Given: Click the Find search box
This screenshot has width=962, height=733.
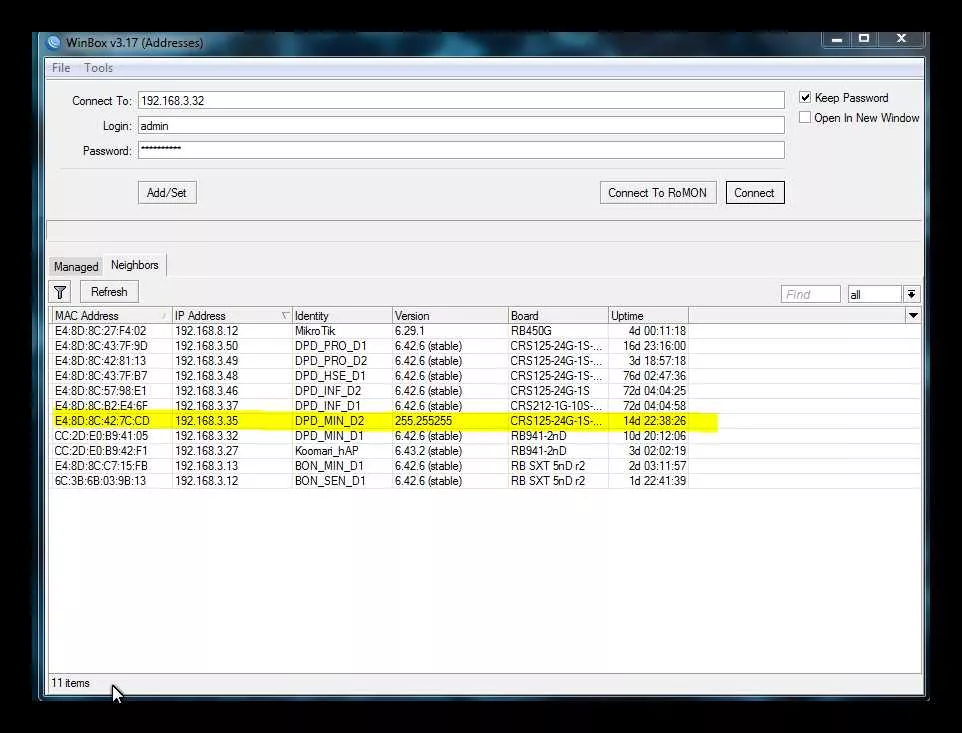Looking at the screenshot, I should pos(810,294).
